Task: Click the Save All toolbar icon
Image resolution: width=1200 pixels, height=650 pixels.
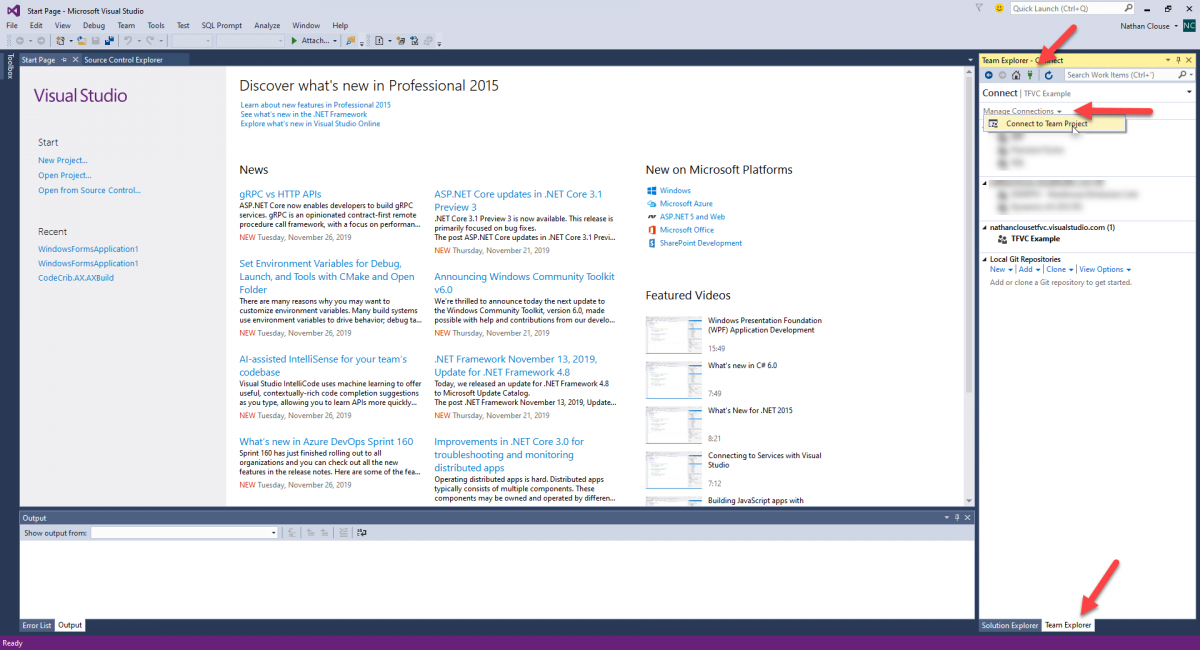Action: click(107, 41)
